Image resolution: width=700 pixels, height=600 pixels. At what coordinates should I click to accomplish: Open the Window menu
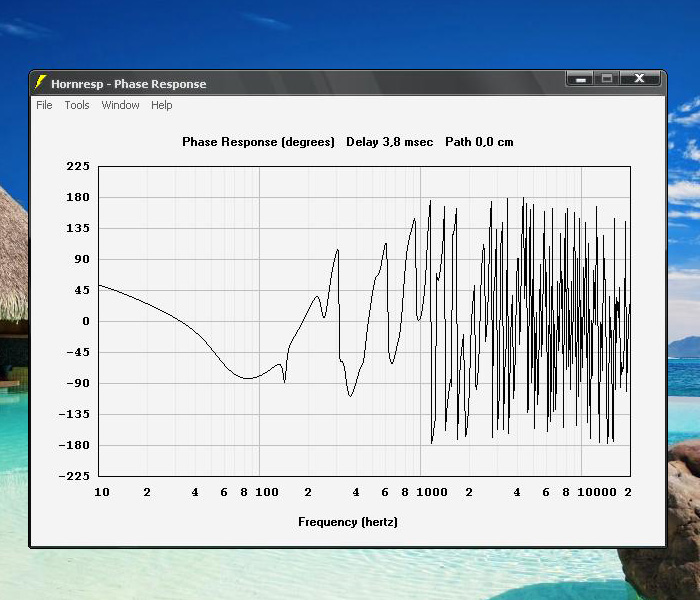120,105
